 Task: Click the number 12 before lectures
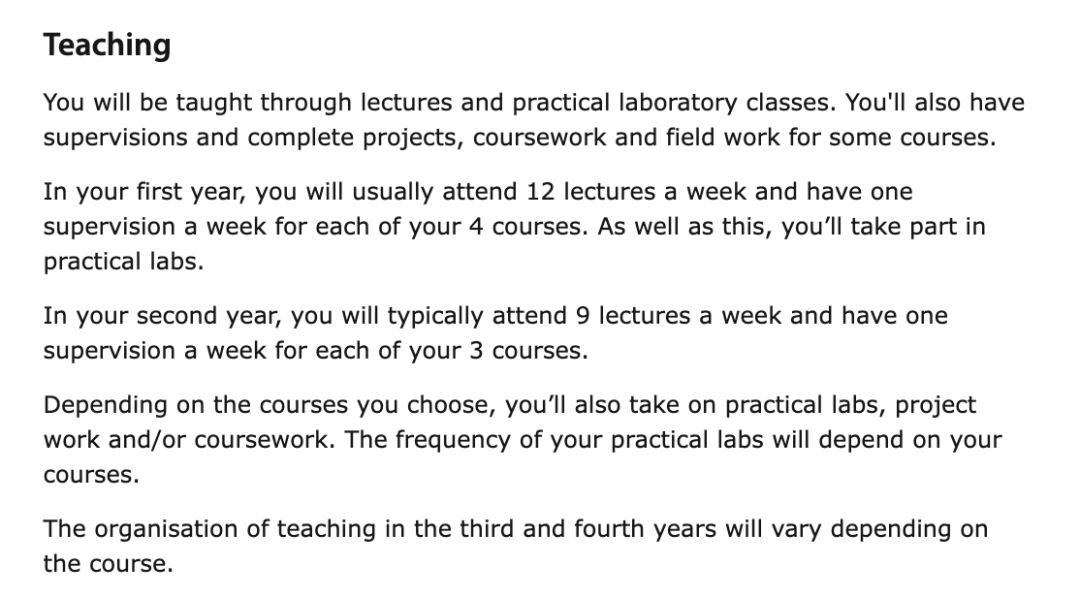(540, 191)
